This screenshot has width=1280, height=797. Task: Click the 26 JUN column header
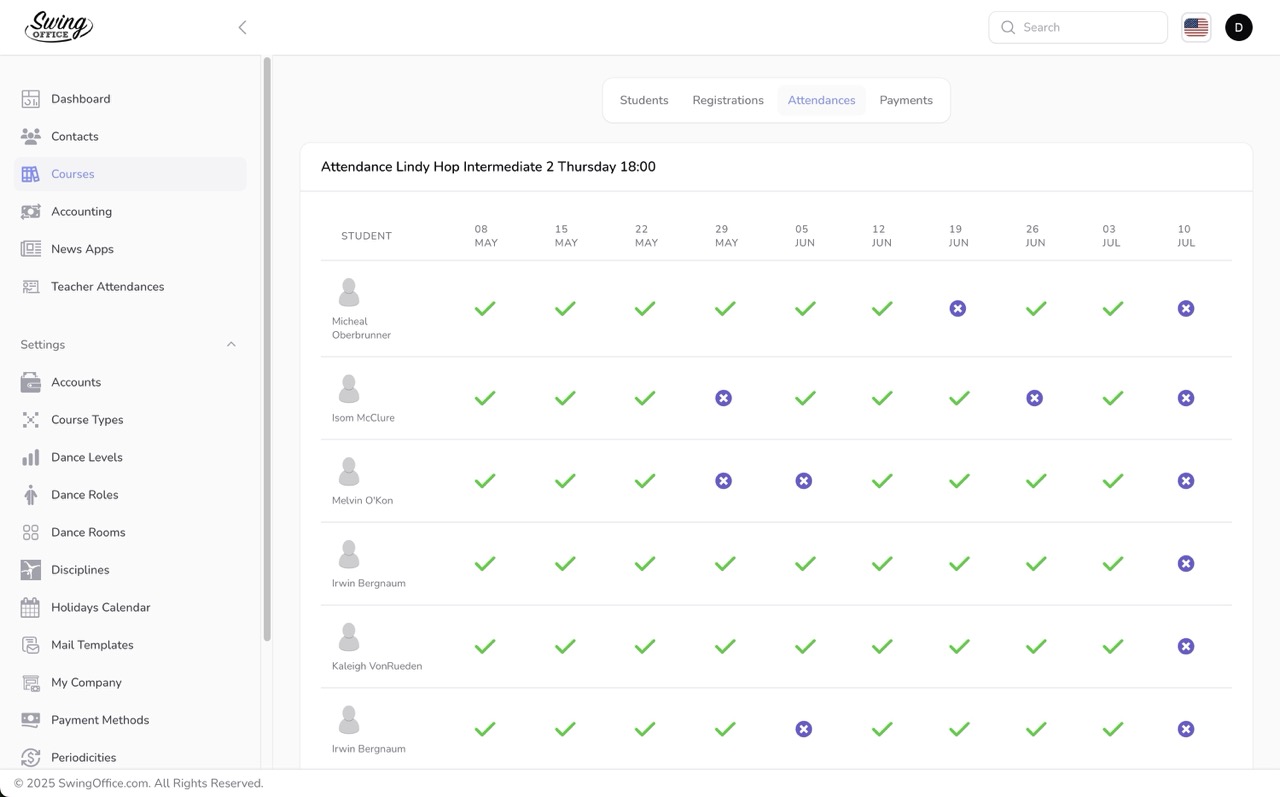click(x=1035, y=236)
